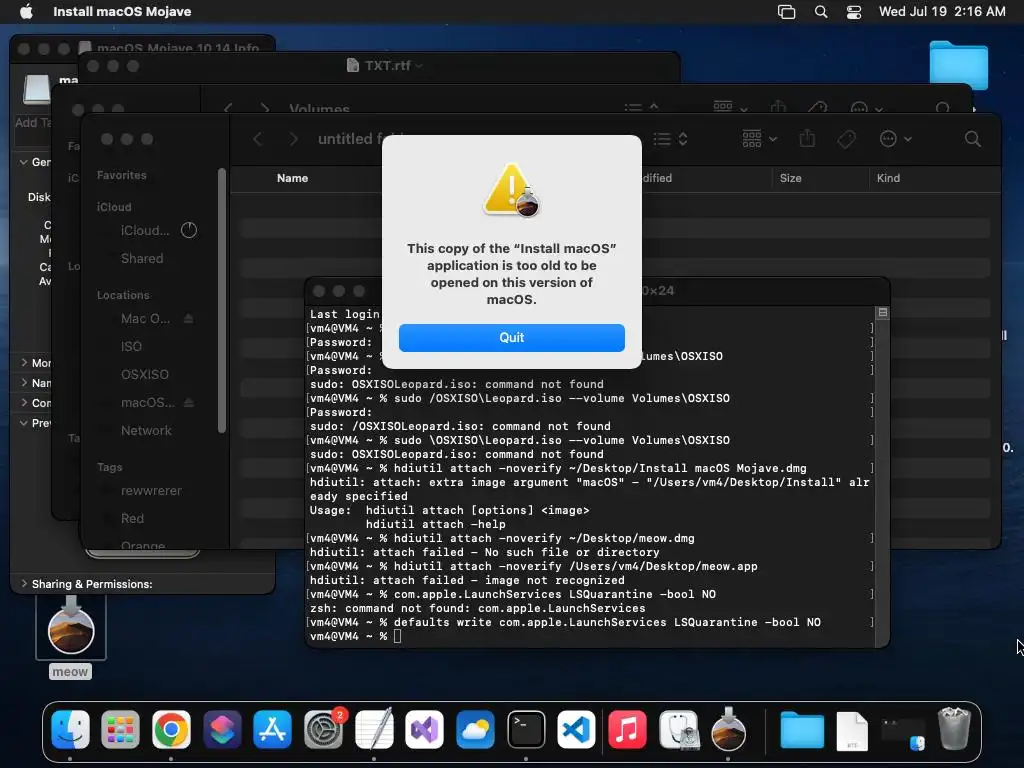Click search icon in untitled folder window

pos(972,138)
